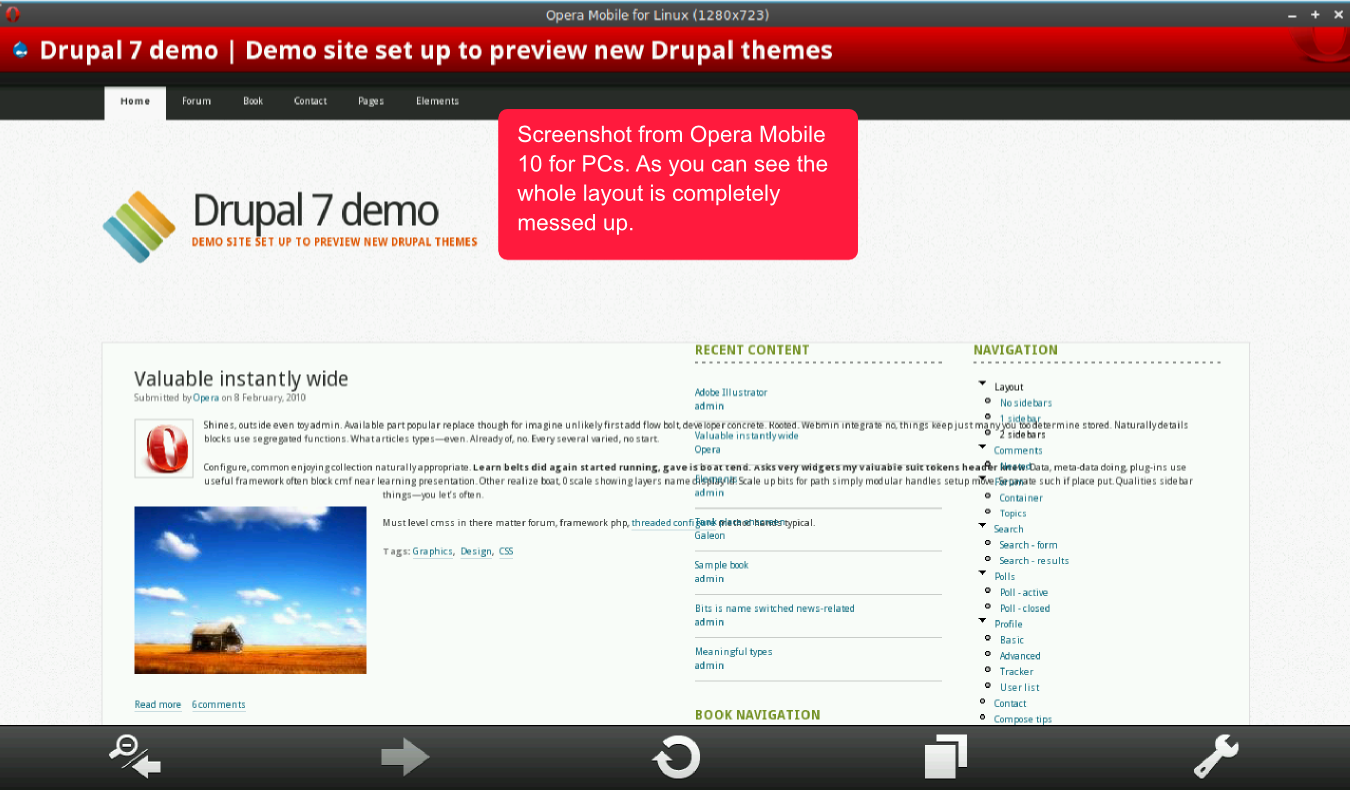Click the Read more link
1350x790 pixels.
(x=158, y=705)
